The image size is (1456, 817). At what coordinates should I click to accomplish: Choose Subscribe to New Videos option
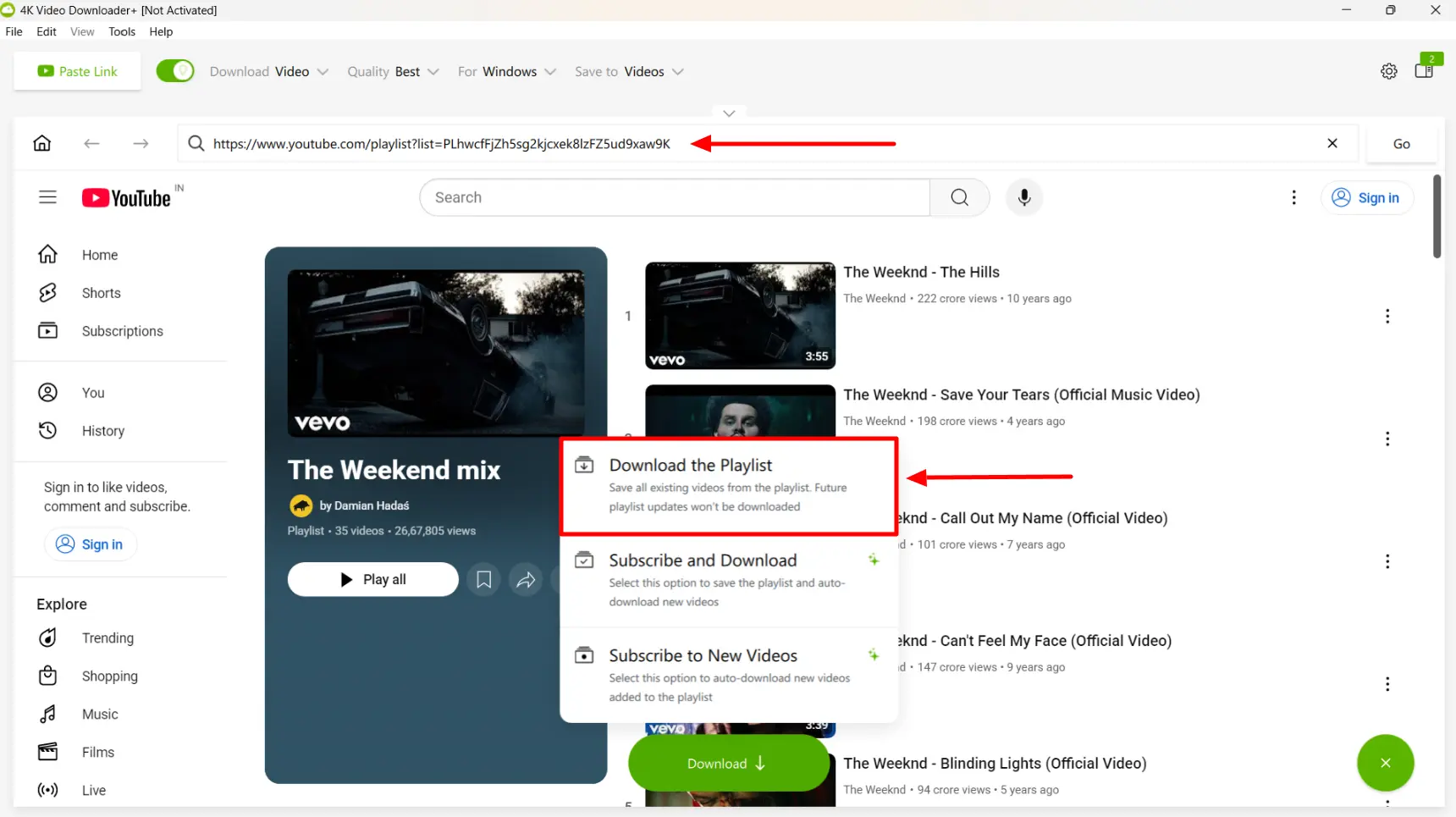pyautogui.click(x=729, y=675)
